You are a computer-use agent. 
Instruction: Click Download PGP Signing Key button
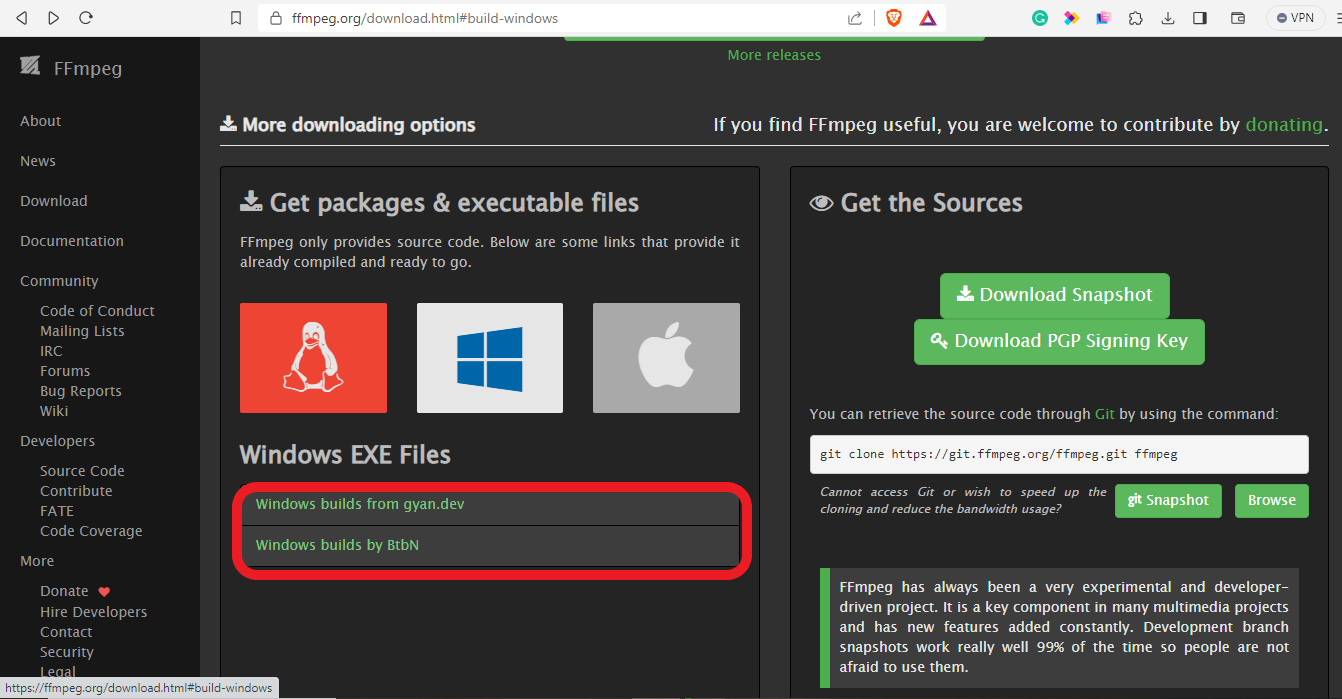tap(1059, 341)
